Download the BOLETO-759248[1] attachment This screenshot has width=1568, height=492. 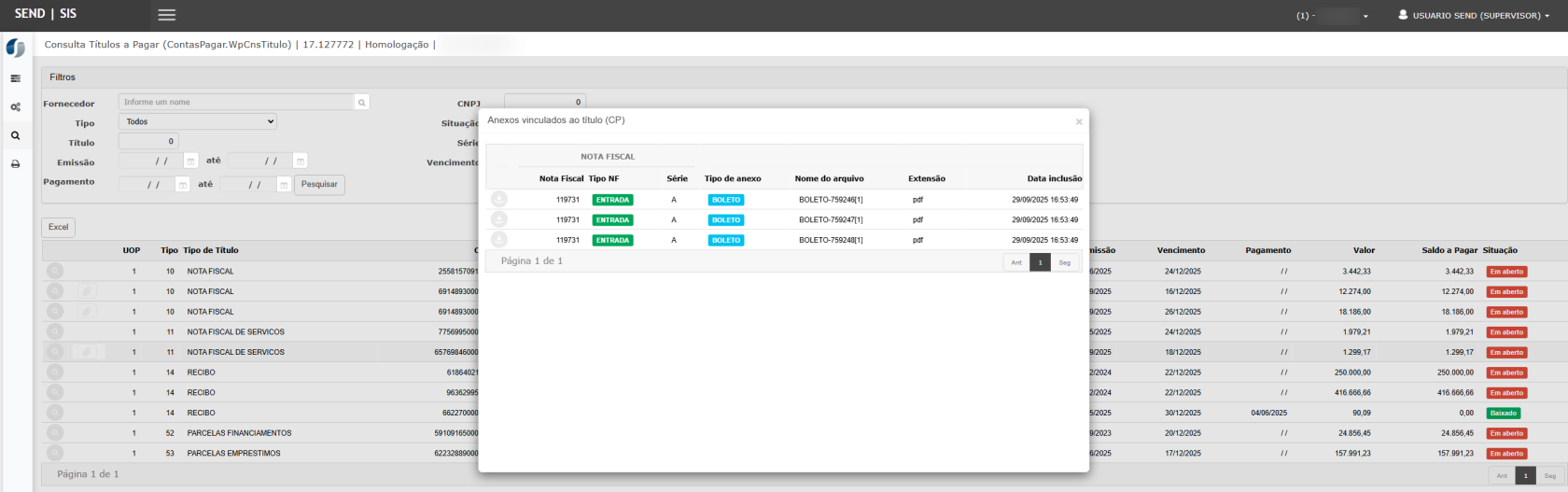(499, 240)
